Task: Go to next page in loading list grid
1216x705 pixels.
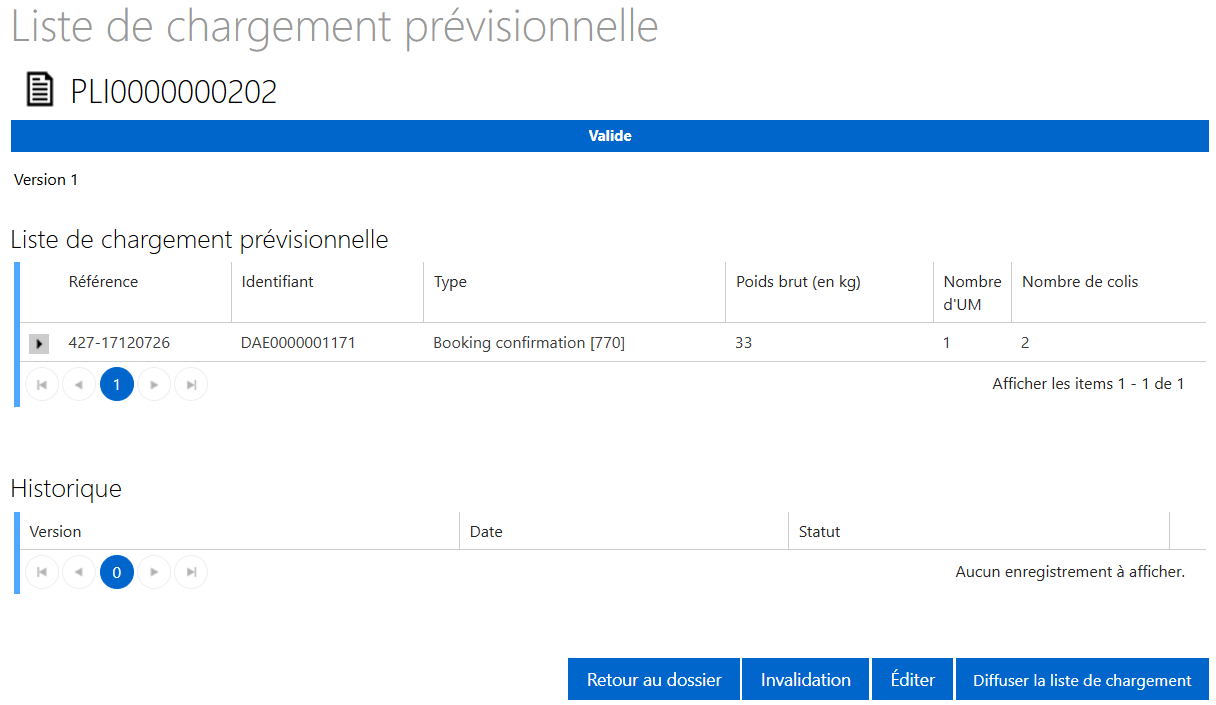Action: point(154,384)
